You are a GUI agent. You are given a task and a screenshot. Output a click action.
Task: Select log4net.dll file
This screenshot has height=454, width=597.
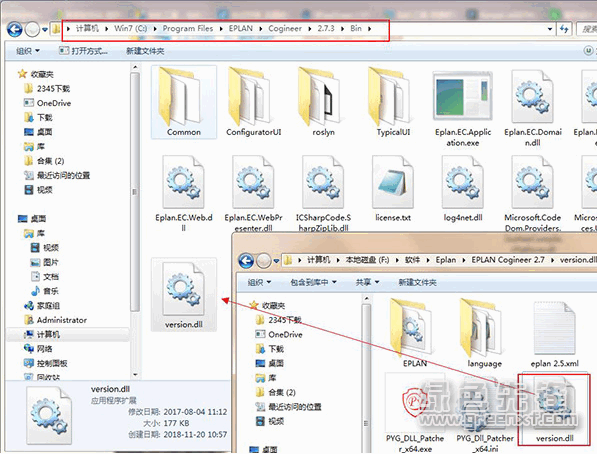click(x=463, y=189)
